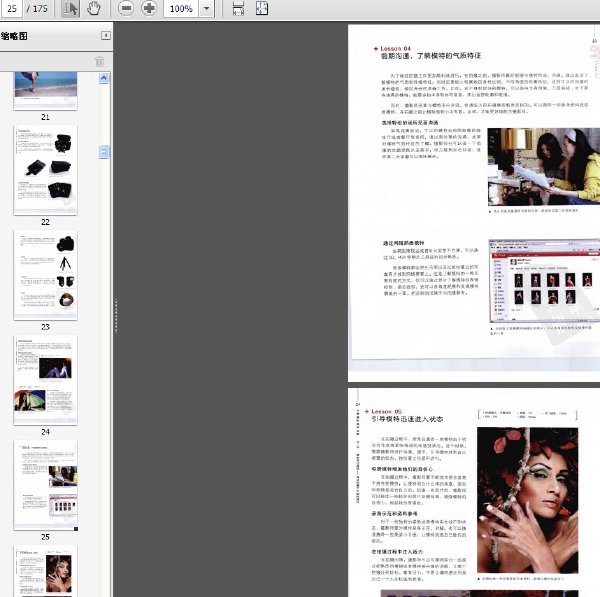600x597 pixels.
Task: Click the zoom out minus button
Action: [126, 8]
